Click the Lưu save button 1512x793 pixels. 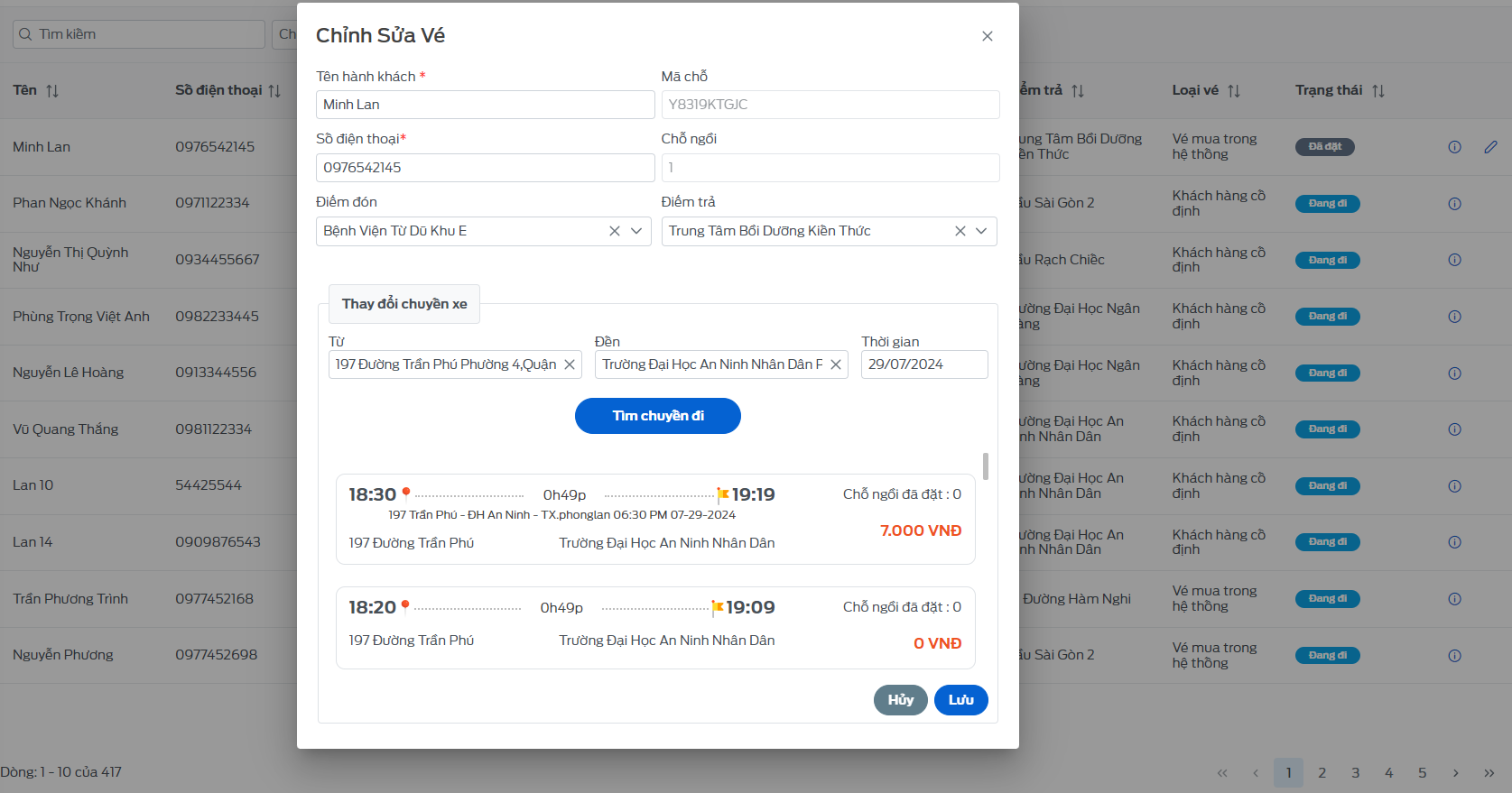(x=961, y=700)
